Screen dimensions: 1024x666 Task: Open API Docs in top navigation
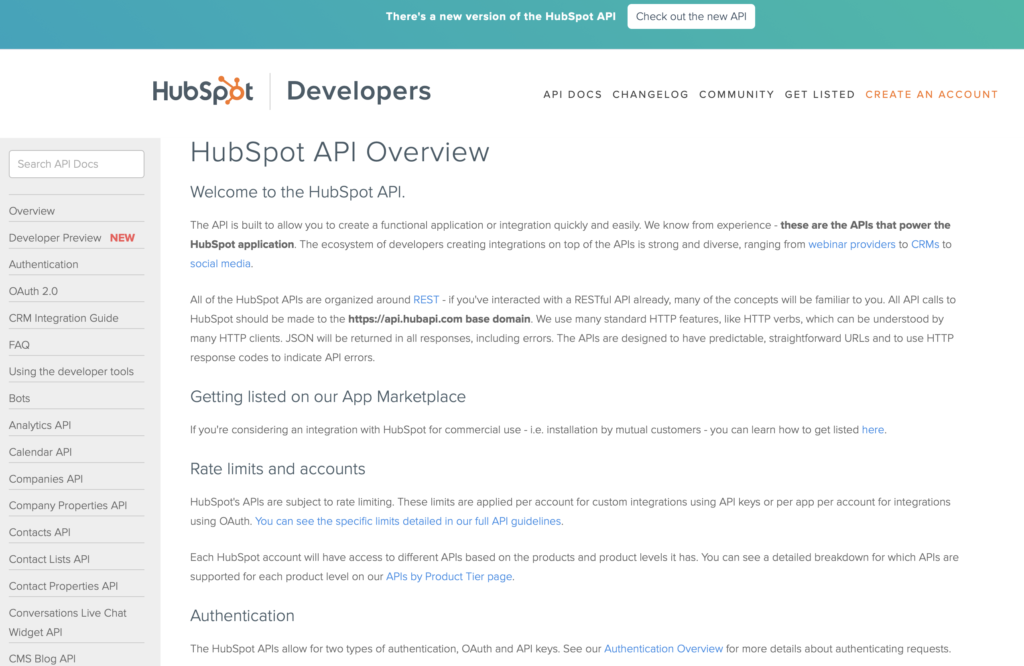pos(573,95)
